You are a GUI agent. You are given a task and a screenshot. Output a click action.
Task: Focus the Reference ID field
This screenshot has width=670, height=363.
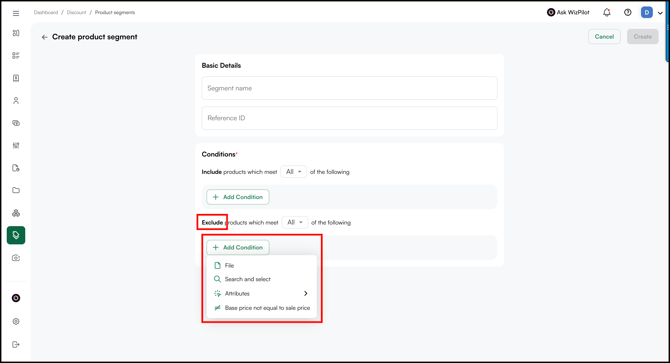350,118
